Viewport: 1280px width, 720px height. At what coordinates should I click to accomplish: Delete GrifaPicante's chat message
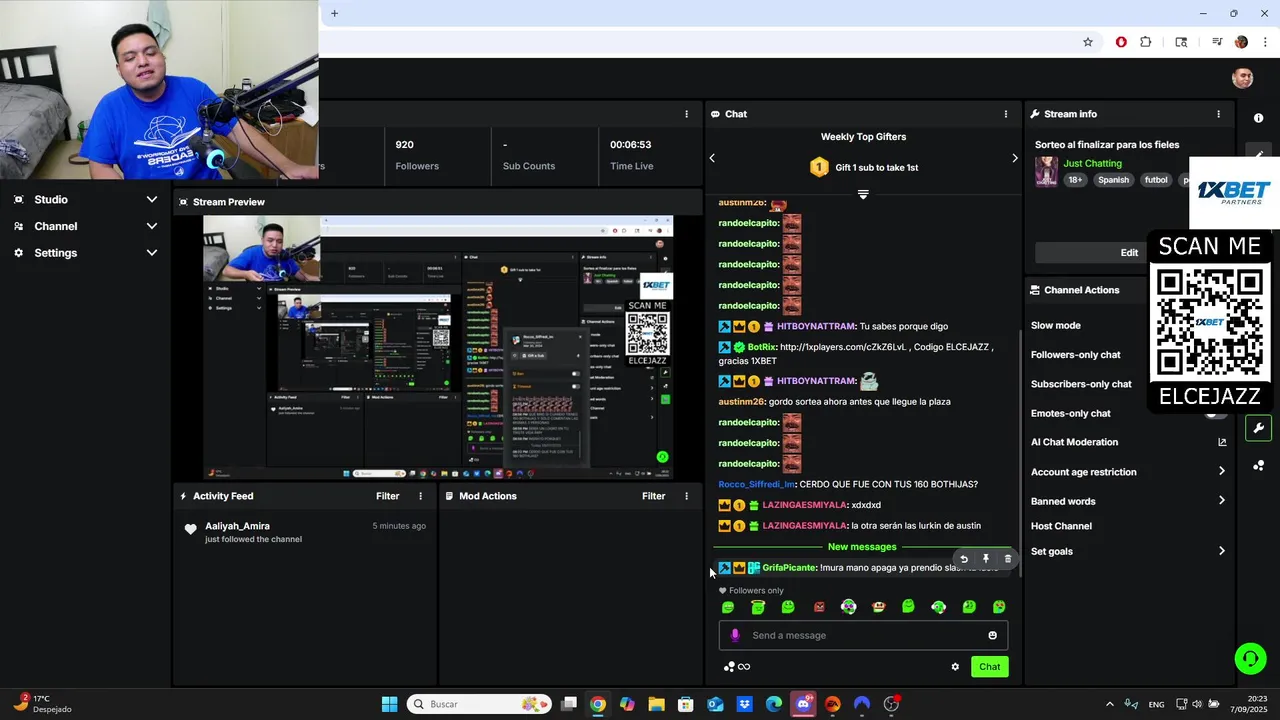pos(1007,560)
